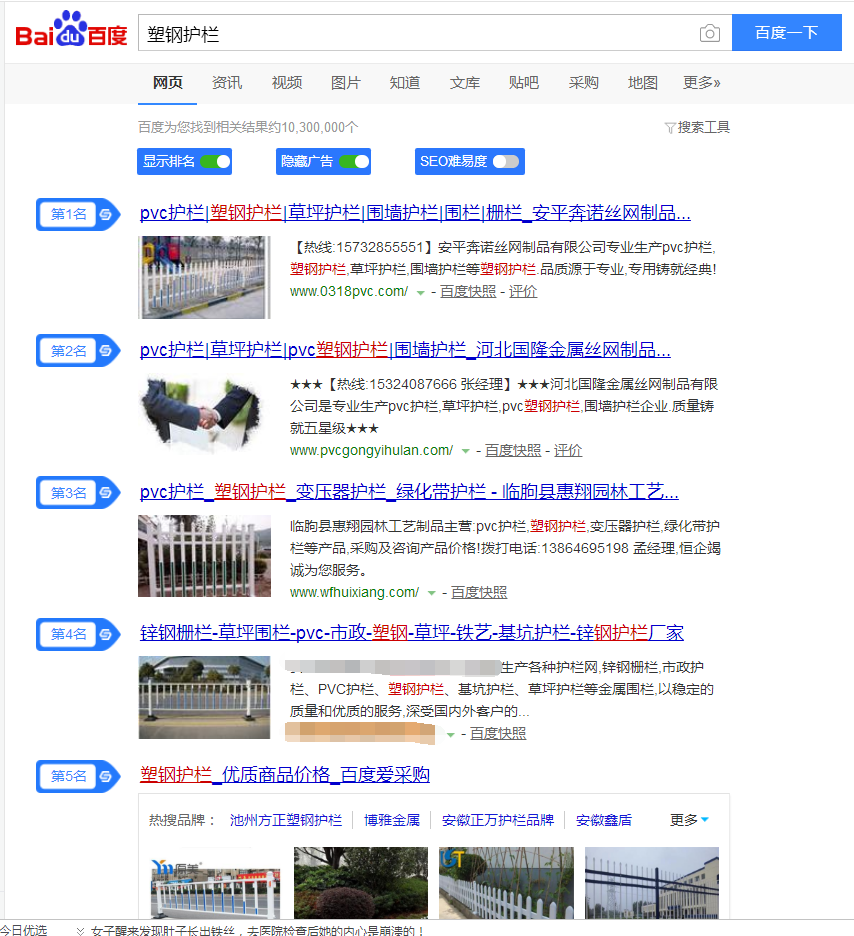
Task: Open third result white fence thumbnail
Action: pyautogui.click(x=205, y=556)
